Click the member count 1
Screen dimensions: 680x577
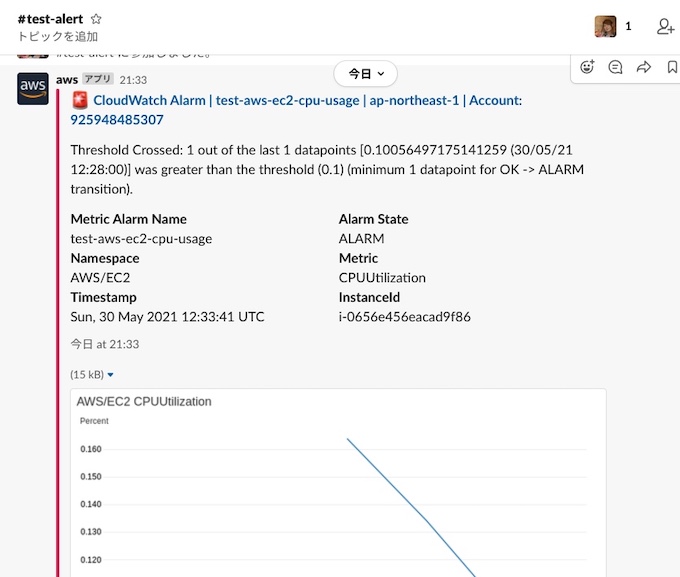(x=628, y=26)
